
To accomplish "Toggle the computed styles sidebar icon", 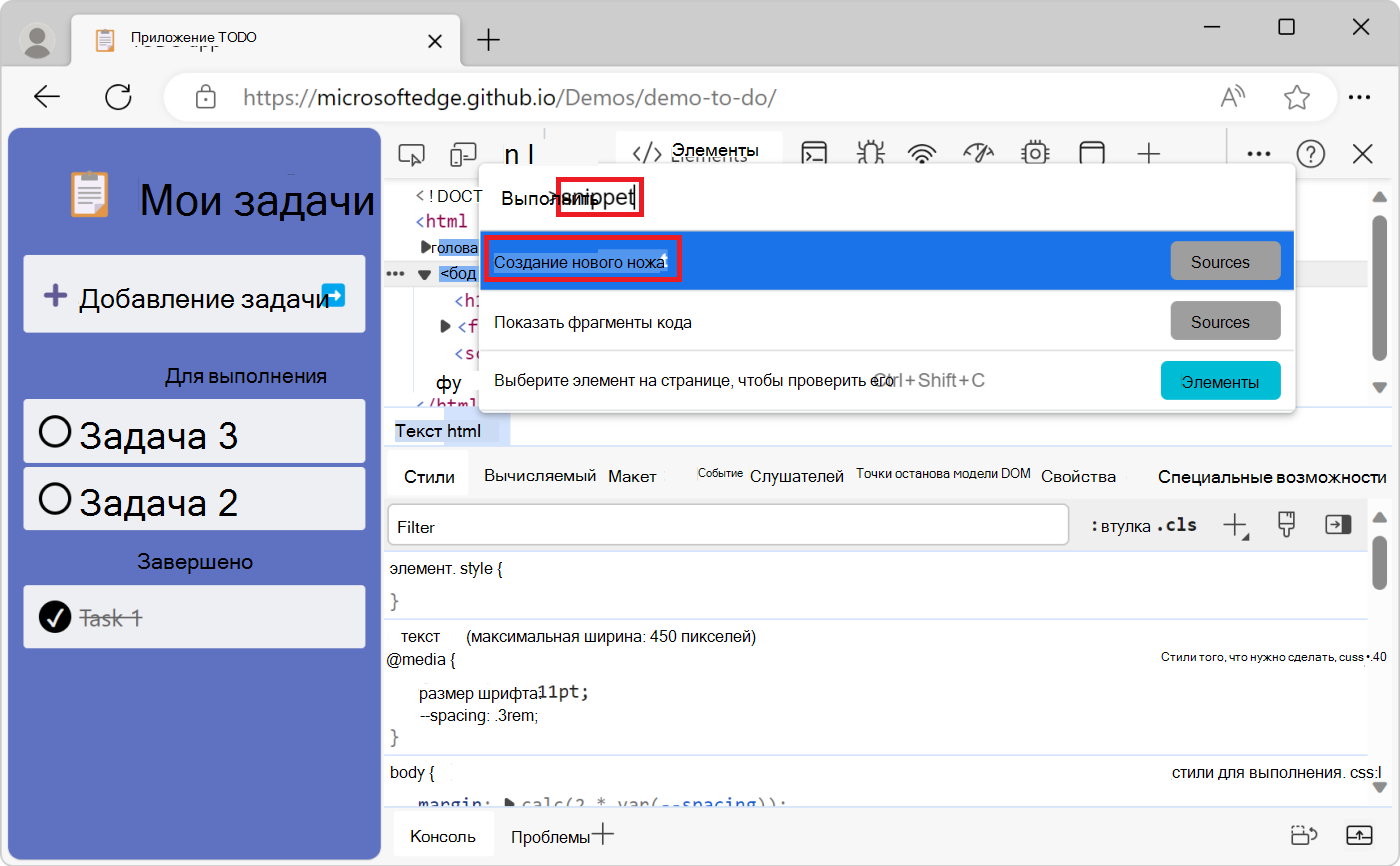I will (x=1338, y=525).
